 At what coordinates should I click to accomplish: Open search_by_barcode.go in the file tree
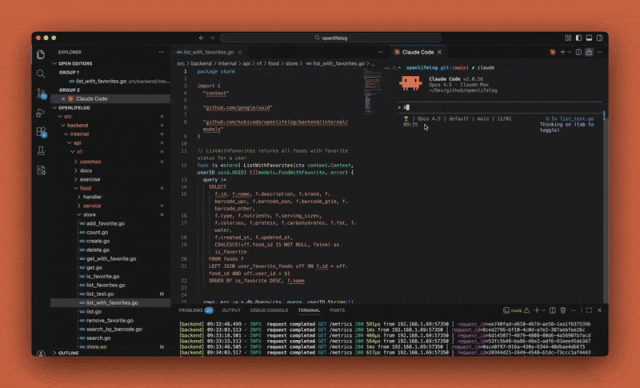pyautogui.click(x=114, y=329)
